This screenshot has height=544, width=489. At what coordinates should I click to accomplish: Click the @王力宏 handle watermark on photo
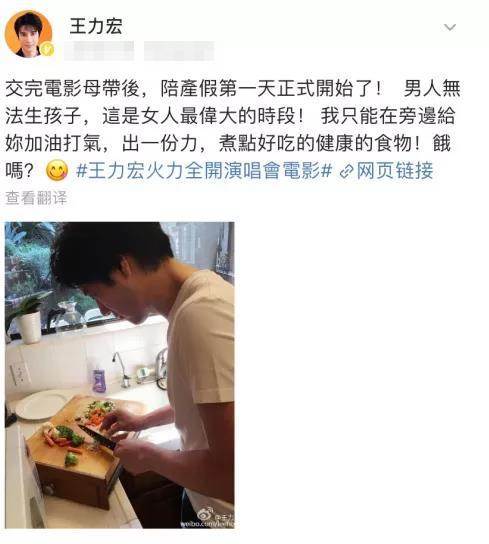(225, 515)
